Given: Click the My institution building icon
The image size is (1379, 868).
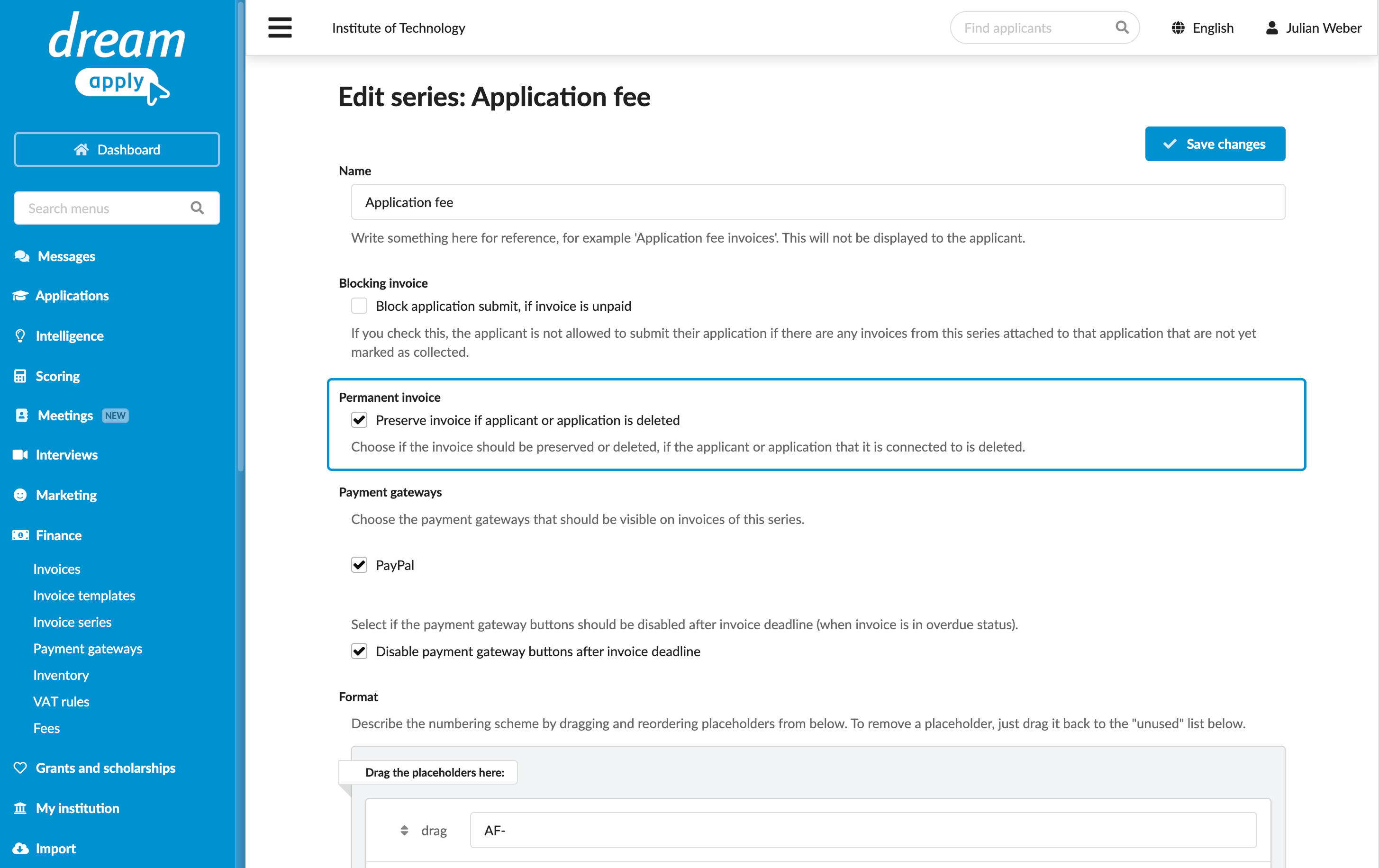Looking at the screenshot, I should click(20, 808).
